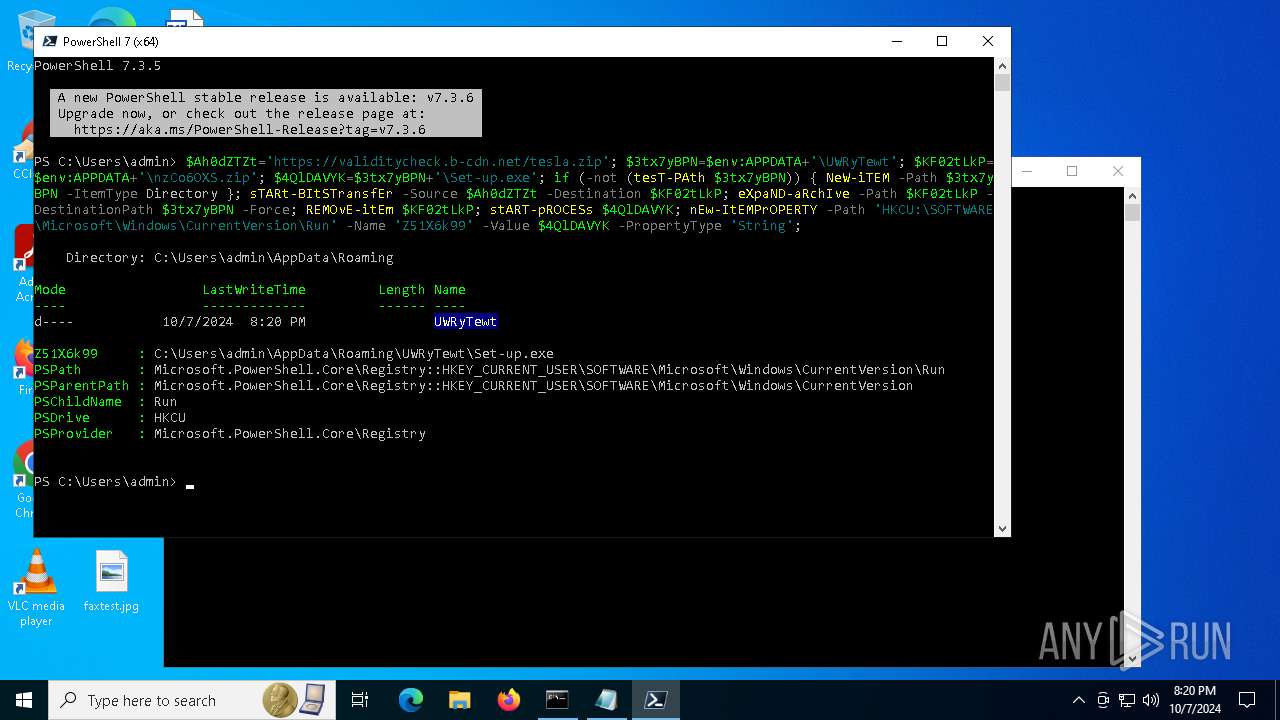
Task: Click the Length column header
Action: tap(402, 289)
